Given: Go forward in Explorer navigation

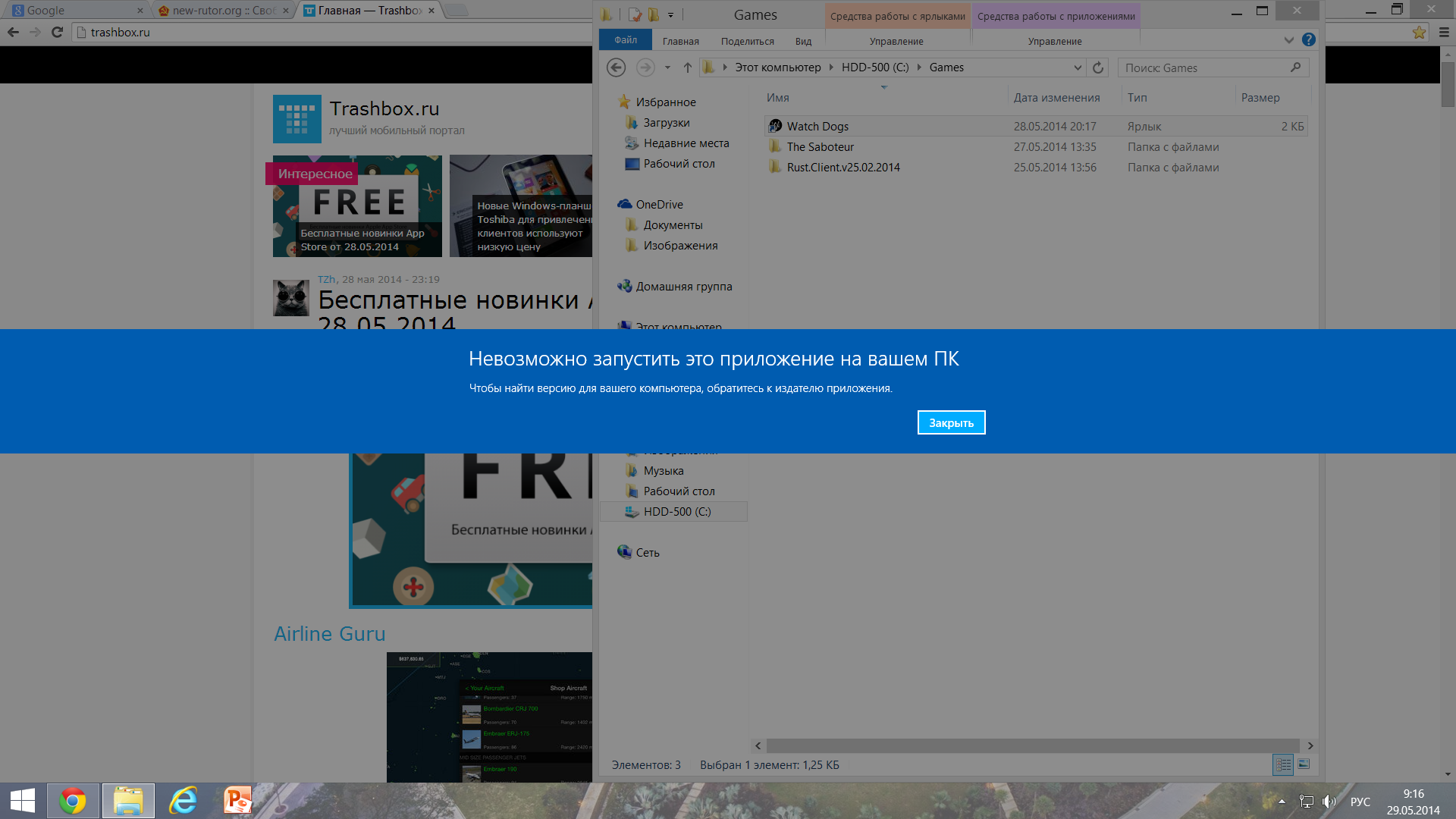Looking at the screenshot, I should 645,67.
